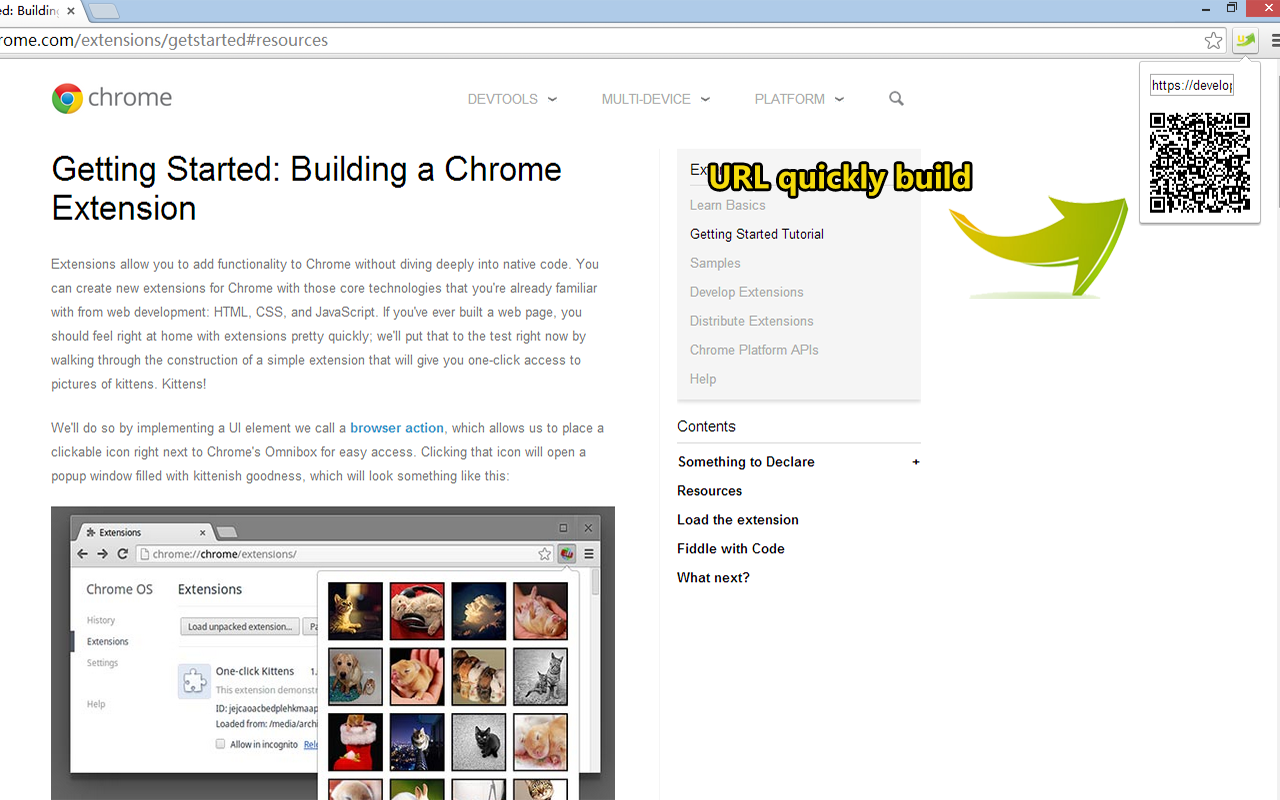Open Distribute Extensions sidebar item

coord(751,321)
